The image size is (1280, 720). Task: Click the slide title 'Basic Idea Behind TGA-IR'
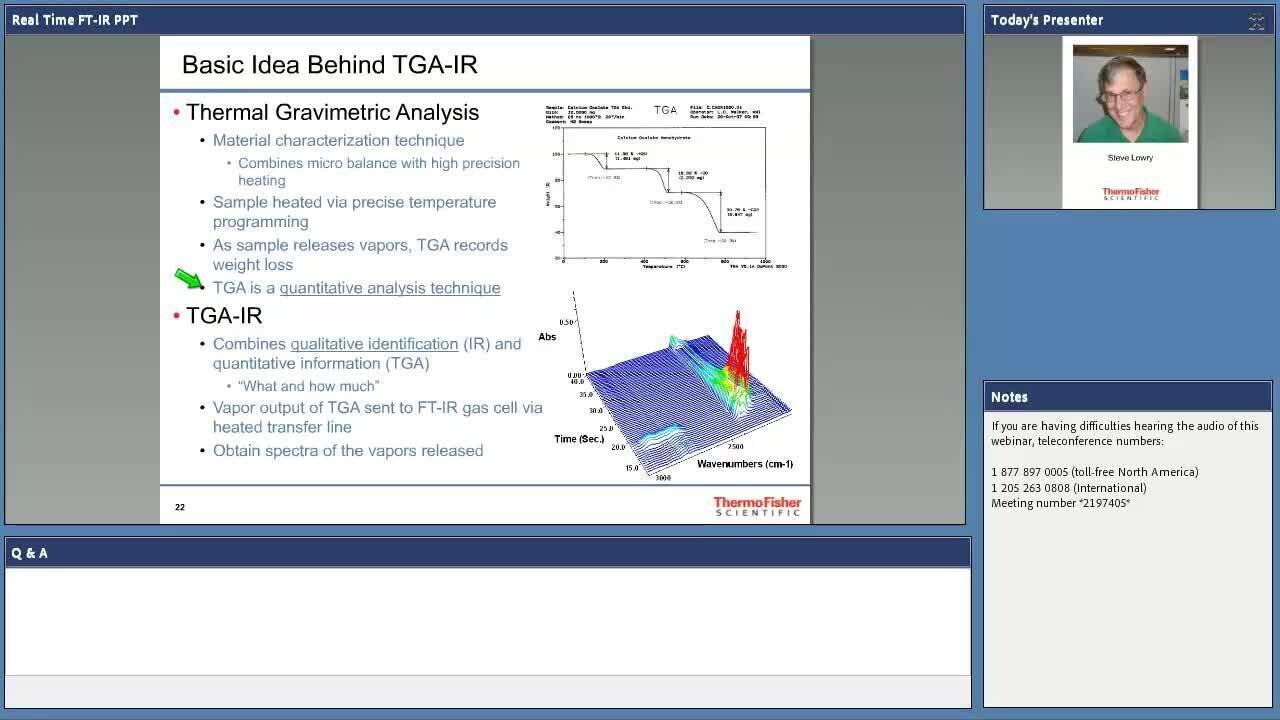click(329, 65)
